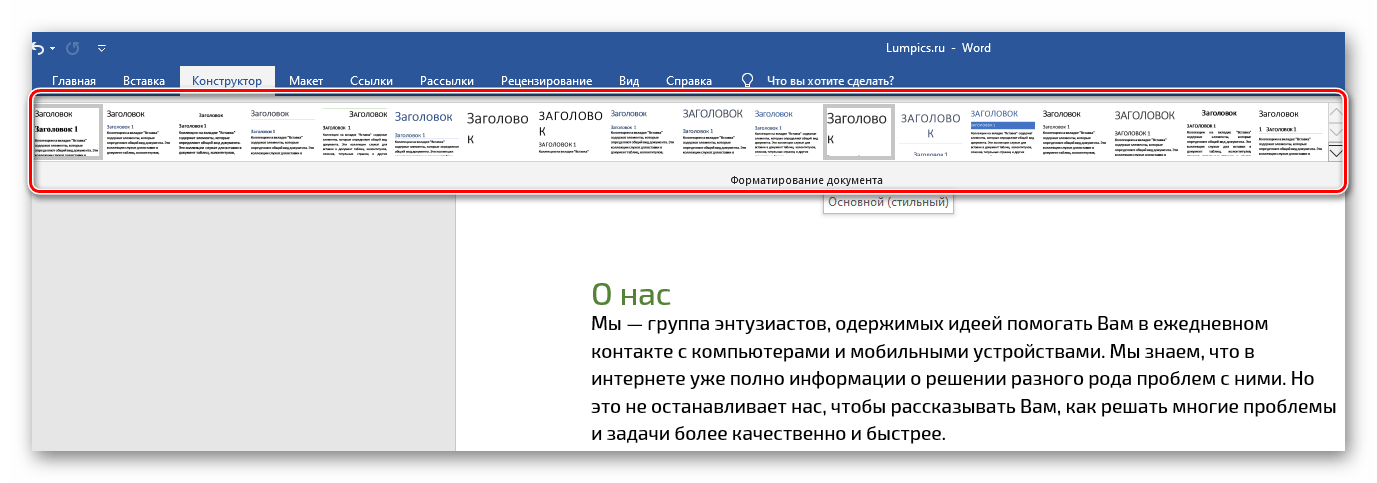This screenshot has height=483, width=1377.
Task: Open the Вид tab
Action: click(x=629, y=81)
